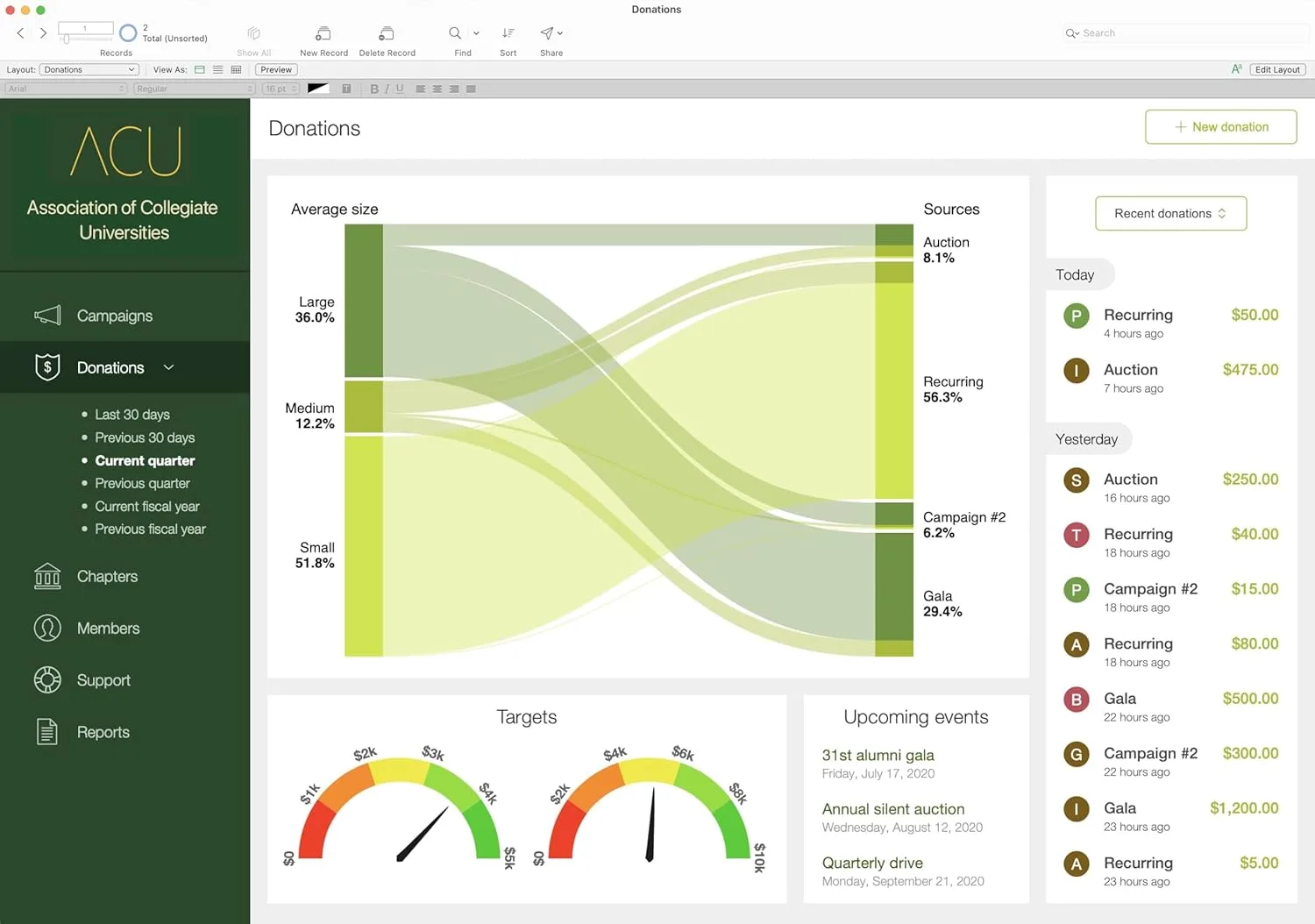
Task: Click the Chapters building icon
Action: (47, 576)
